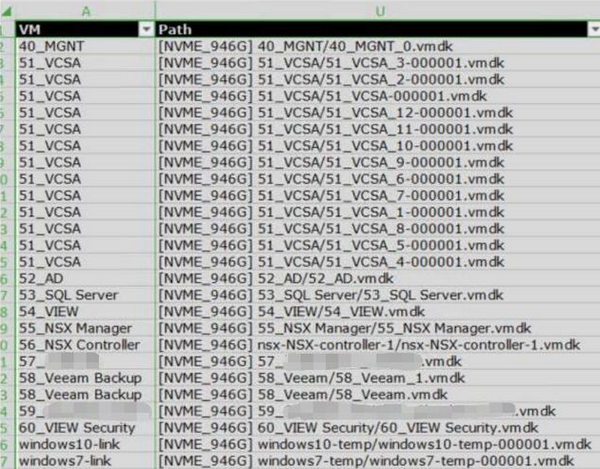Select the 53_SQL Server VM cell
The width and height of the screenshot is (600, 469).
pos(85,295)
